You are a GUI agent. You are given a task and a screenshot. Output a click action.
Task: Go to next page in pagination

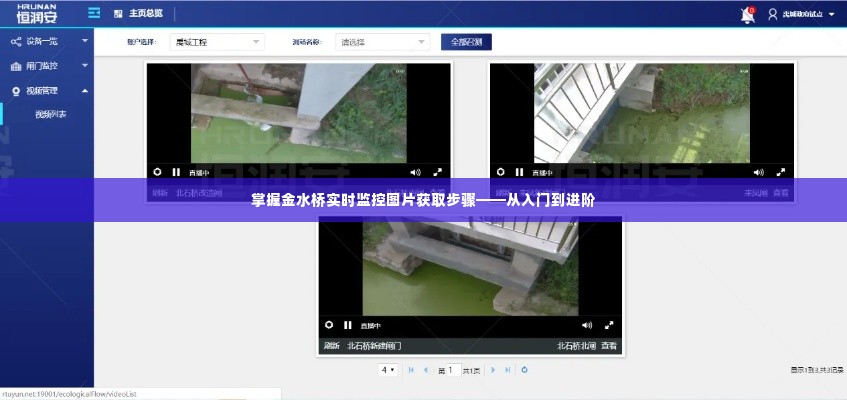[492, 370]
